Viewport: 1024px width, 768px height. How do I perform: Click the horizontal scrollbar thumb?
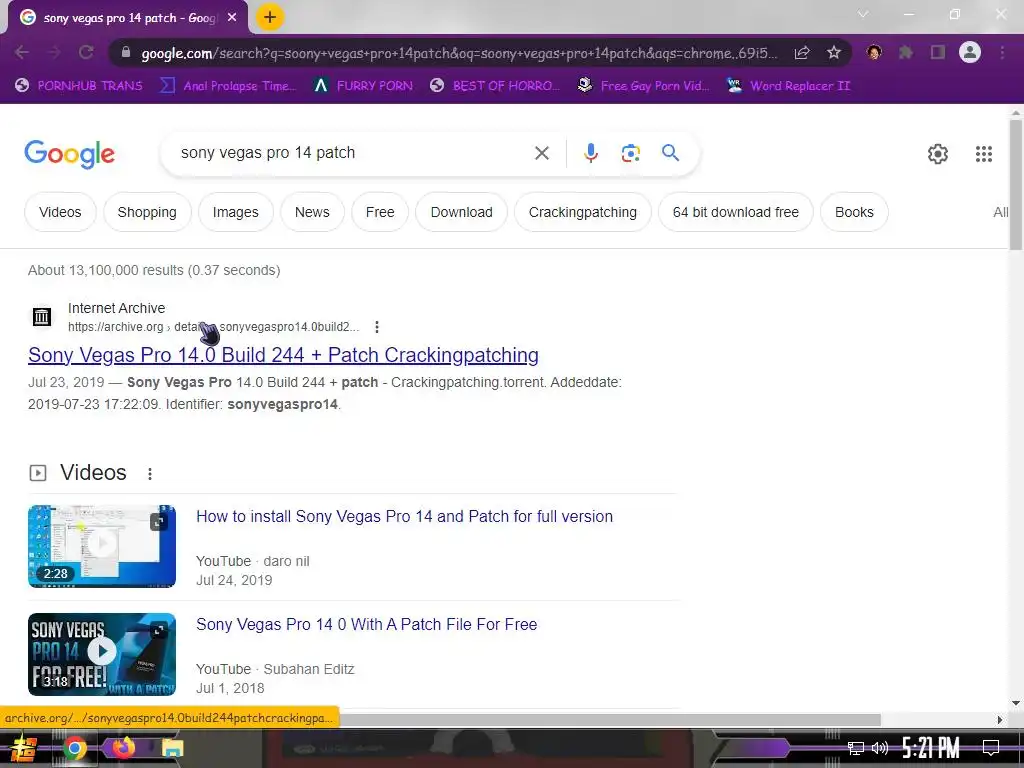tap(609, 720)
